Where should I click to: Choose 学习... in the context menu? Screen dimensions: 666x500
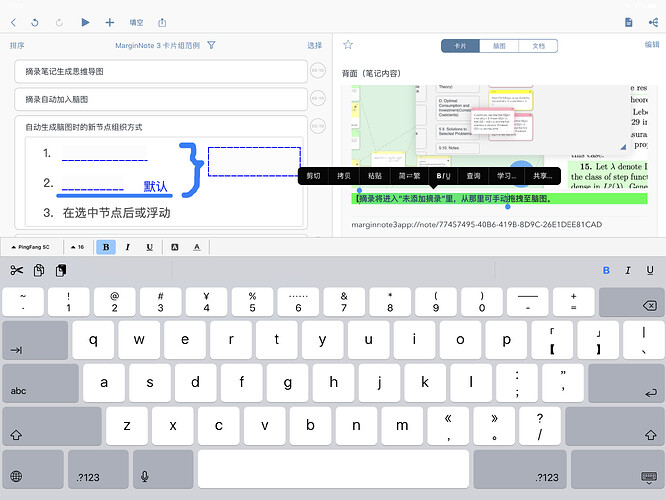point(506,176)
